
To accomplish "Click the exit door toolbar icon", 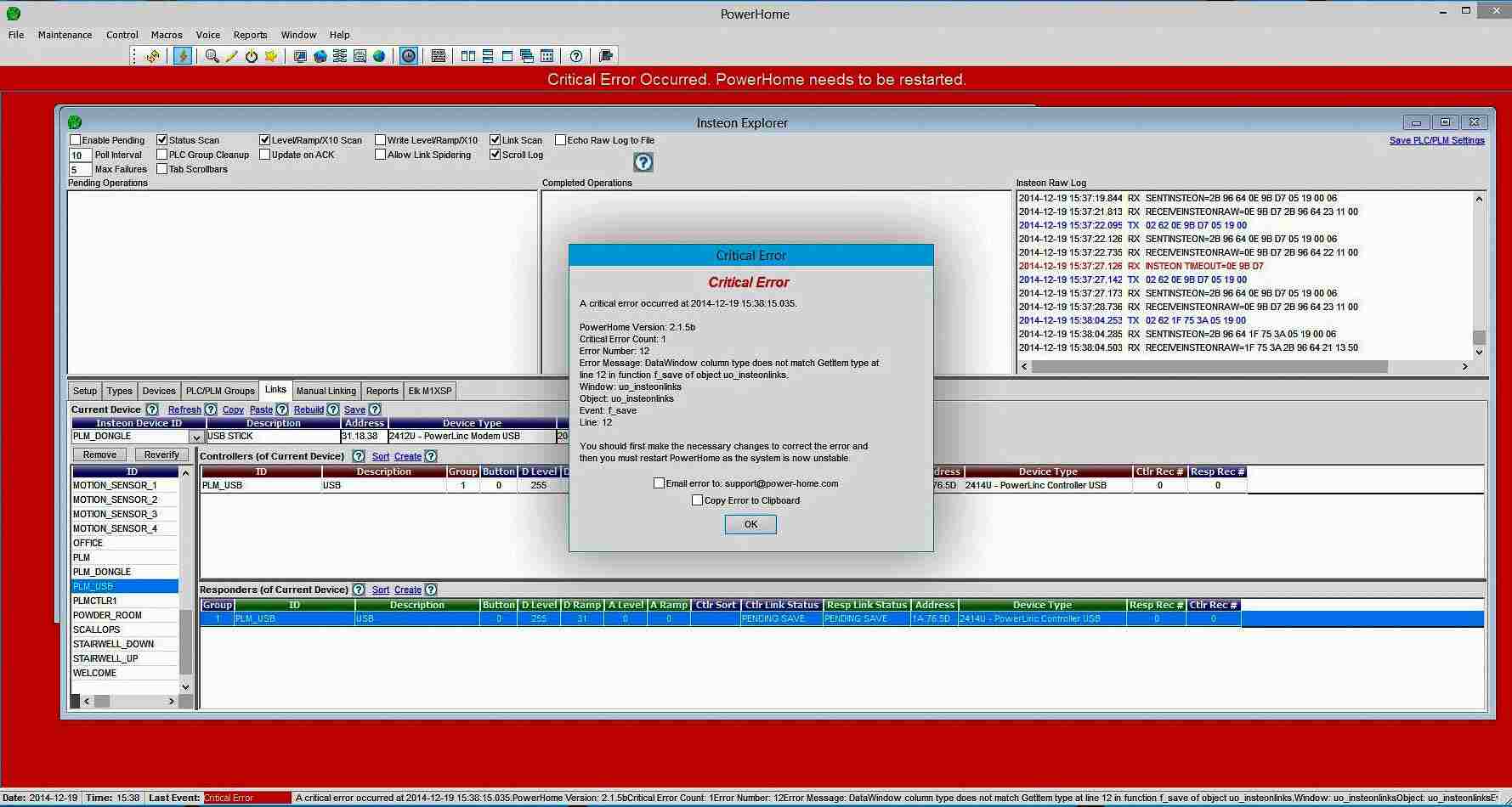I will coord(606,56).
